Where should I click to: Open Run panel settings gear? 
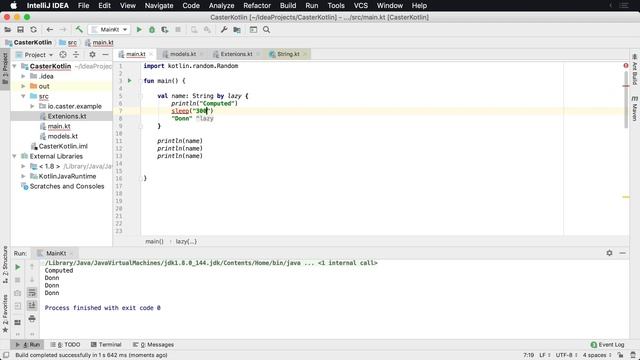click(609, 253)
